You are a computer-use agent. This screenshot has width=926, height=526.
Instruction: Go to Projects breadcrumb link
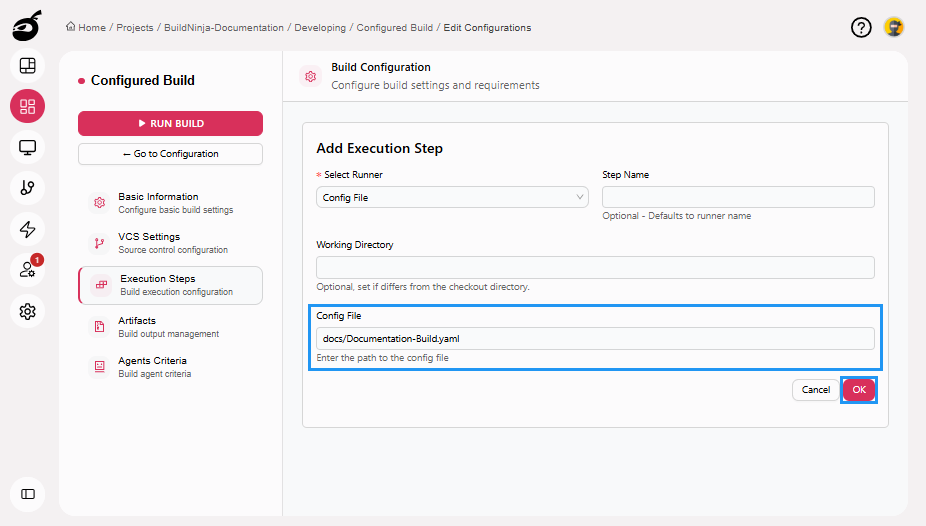click(135, 28)
